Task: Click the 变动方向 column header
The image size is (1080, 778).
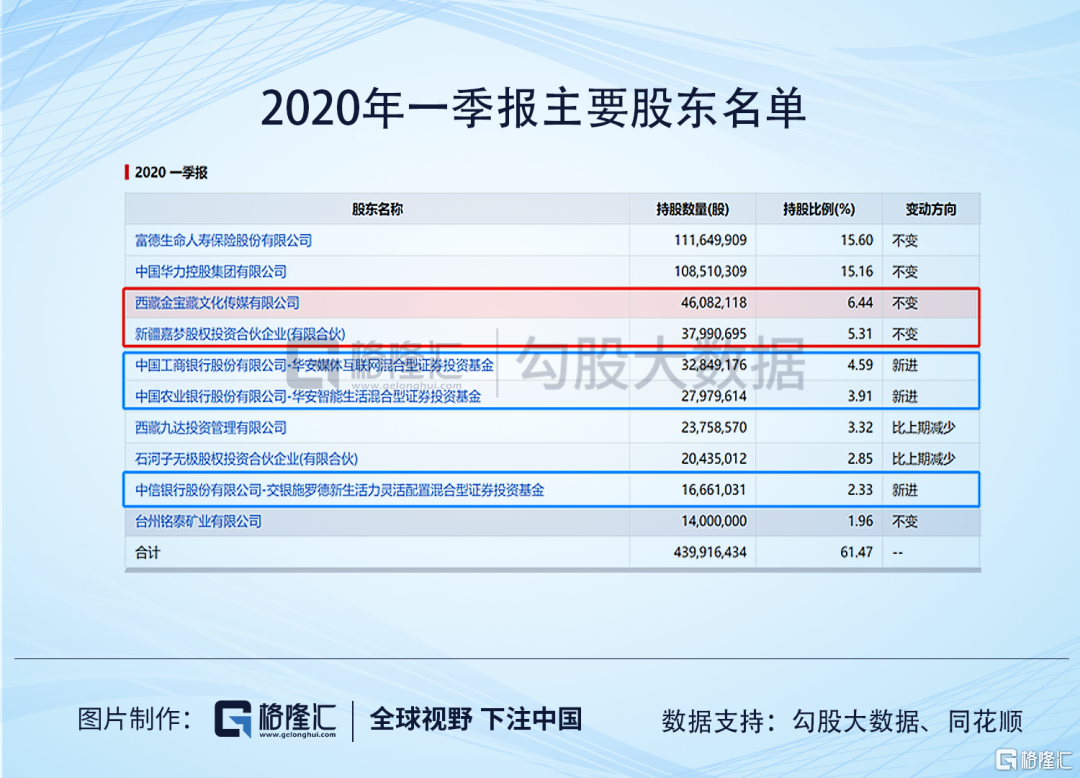Action: pyautogui.click(x=931, y=209)
